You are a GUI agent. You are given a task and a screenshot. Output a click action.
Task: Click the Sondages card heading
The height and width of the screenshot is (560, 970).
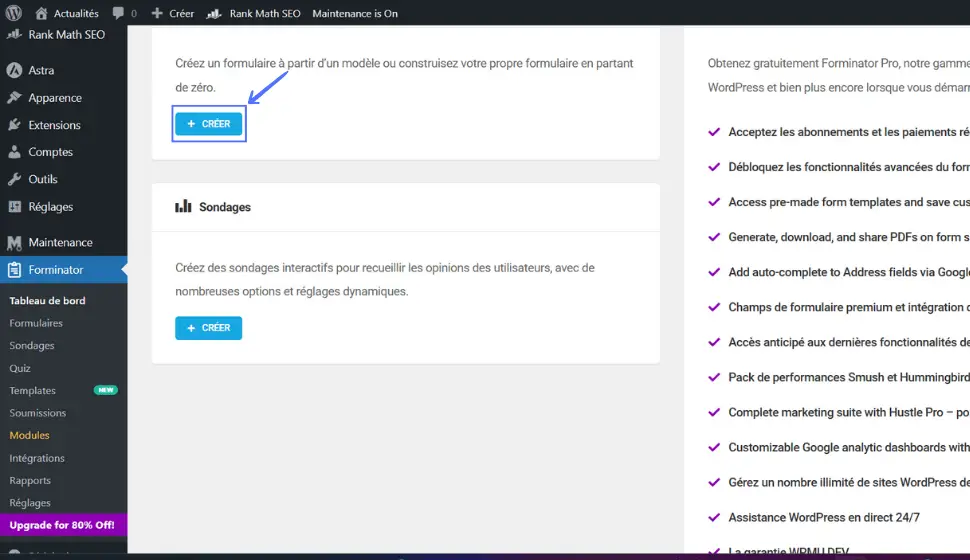(x=225, y=207)
